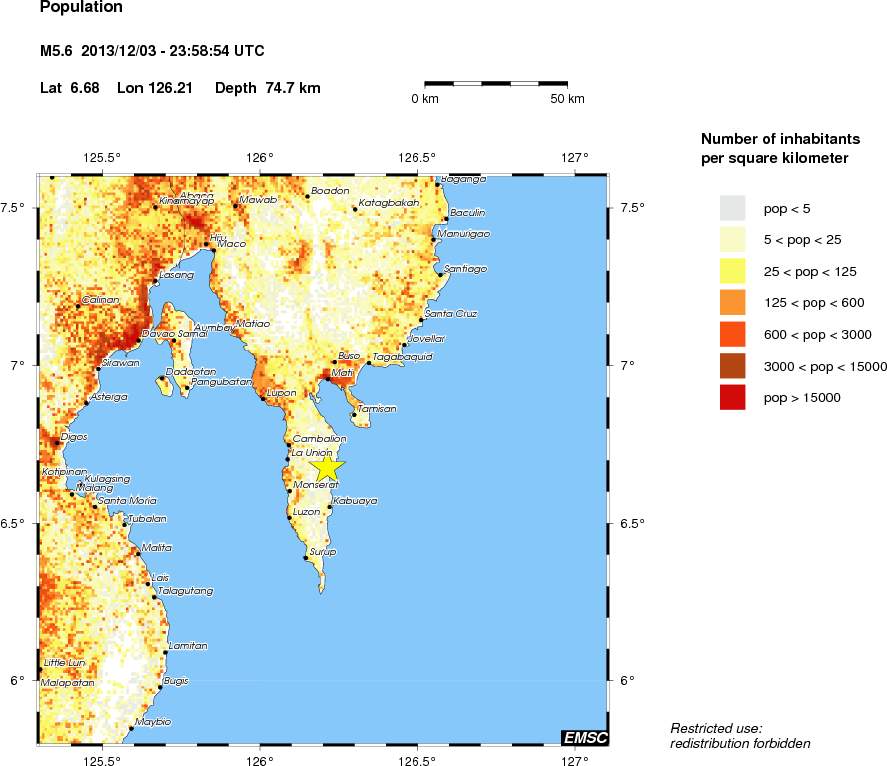Click the 'Lasang' town label
Image resolution: width=887 pixels, height=766 pixels.
tap(176, 275)
